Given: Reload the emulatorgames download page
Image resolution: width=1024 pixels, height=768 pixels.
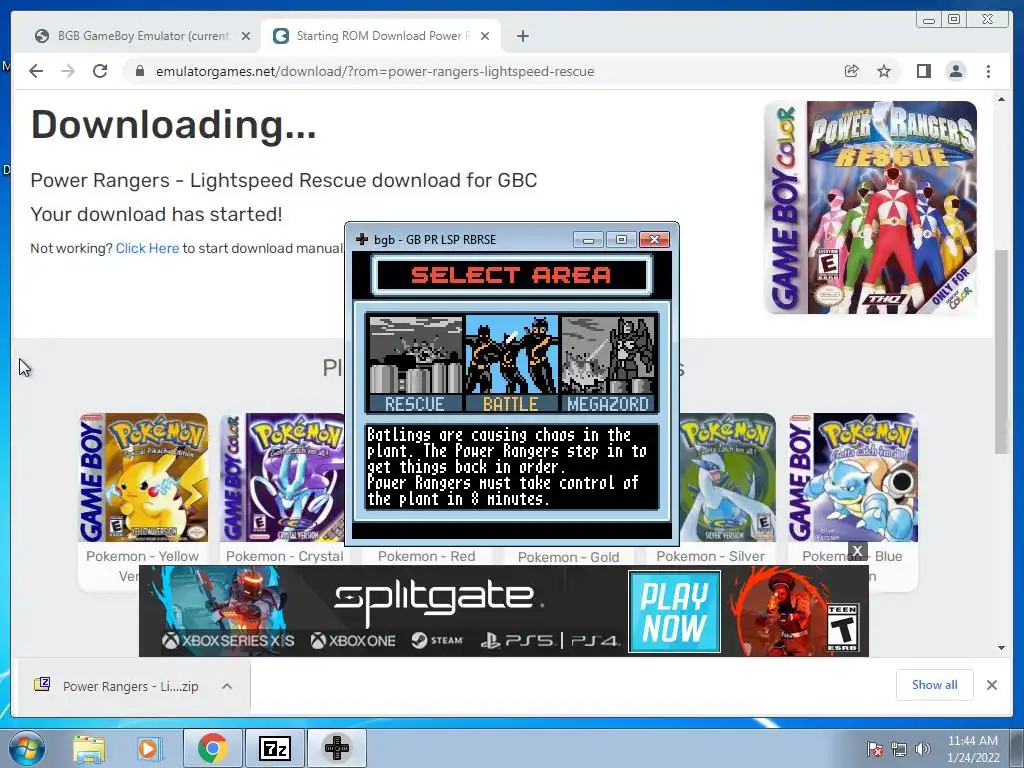Looking at the screenshot, I should coord(100,71).
